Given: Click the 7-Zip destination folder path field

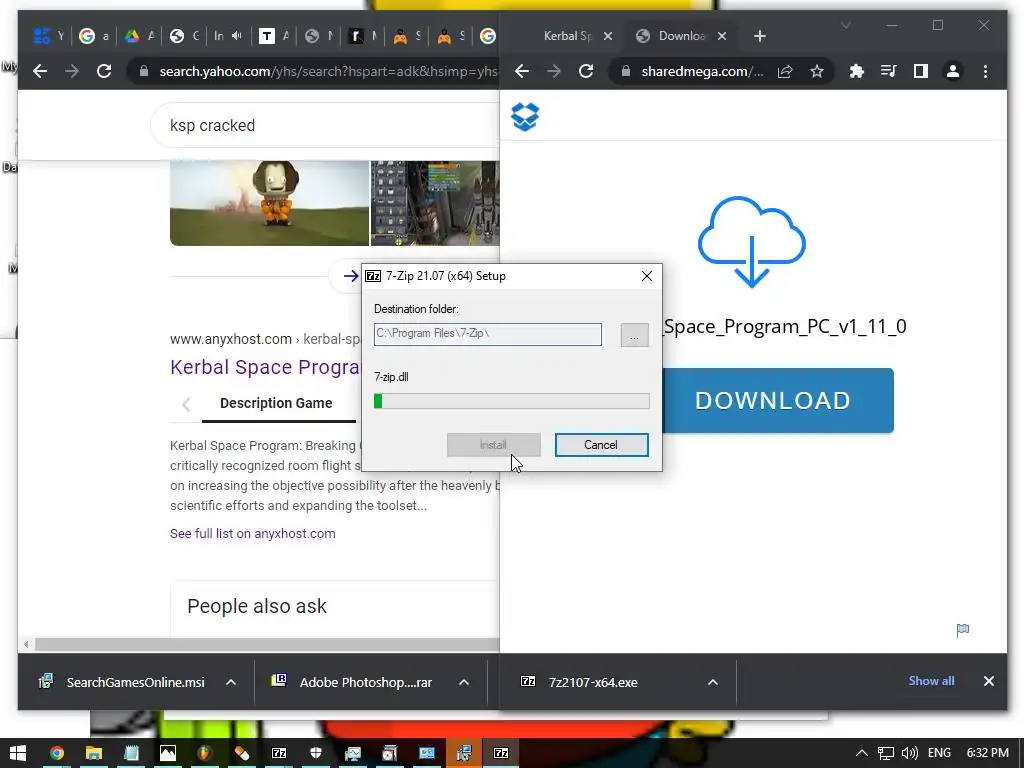Looking at the screenshot, I should click(x=488, y=334).
